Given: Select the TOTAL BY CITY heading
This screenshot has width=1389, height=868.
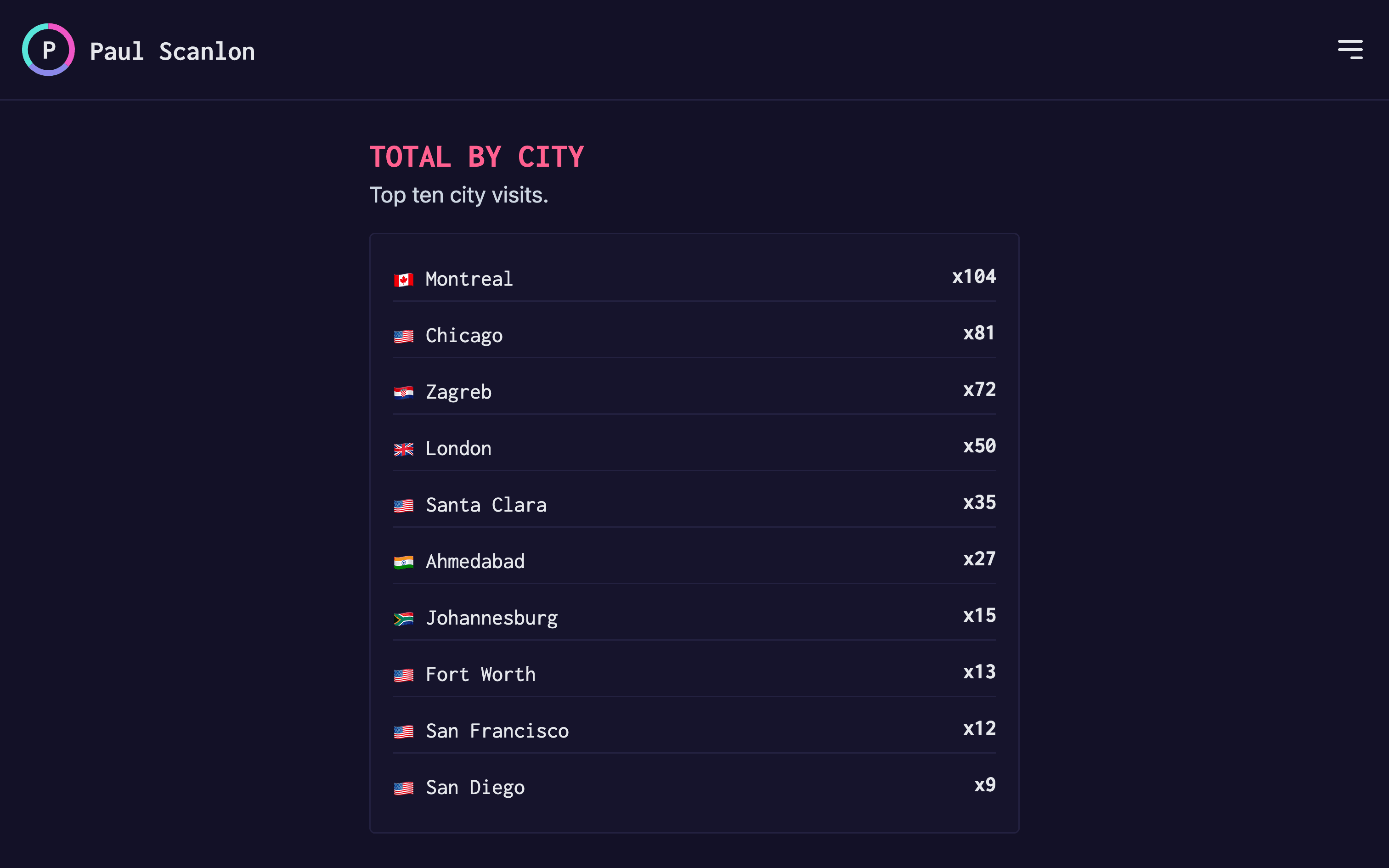Looking at the screenshot, I should point(477,156).
